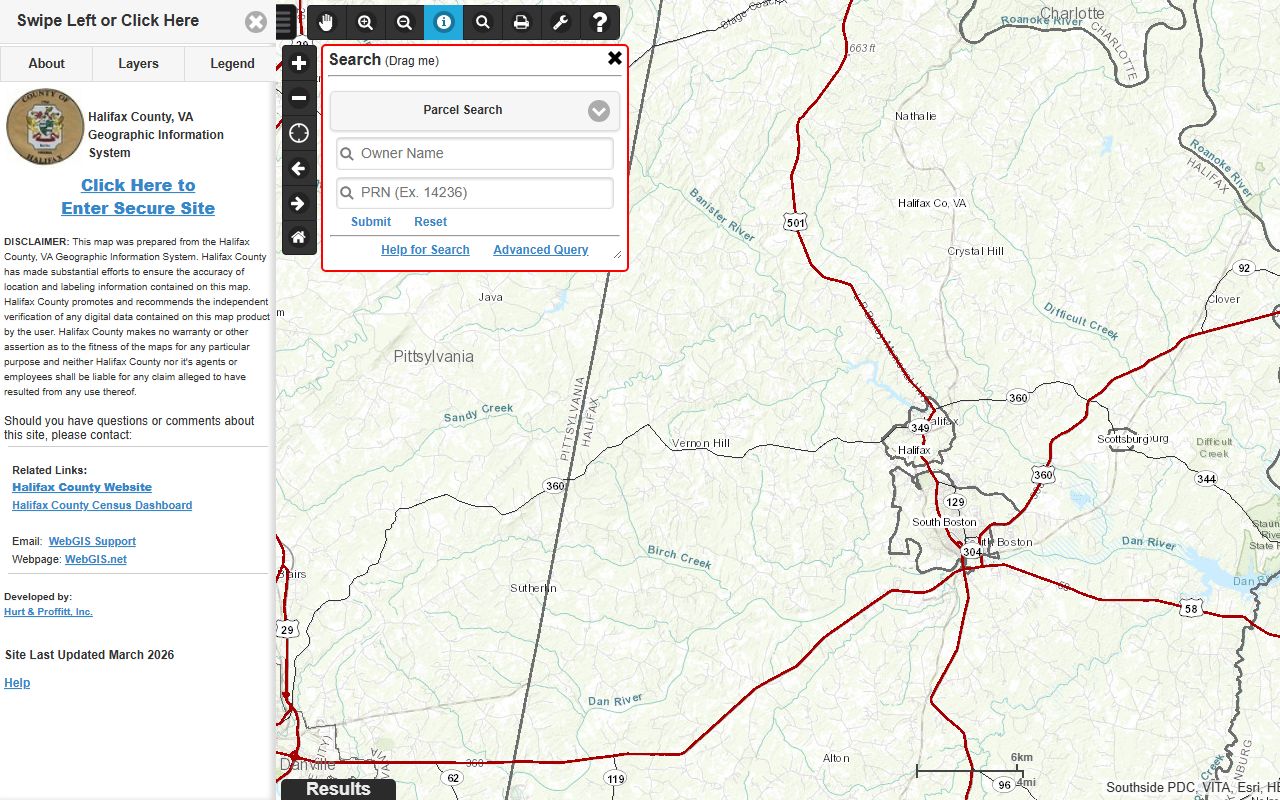Open the Advanced Query link

(x=541, y=250)
